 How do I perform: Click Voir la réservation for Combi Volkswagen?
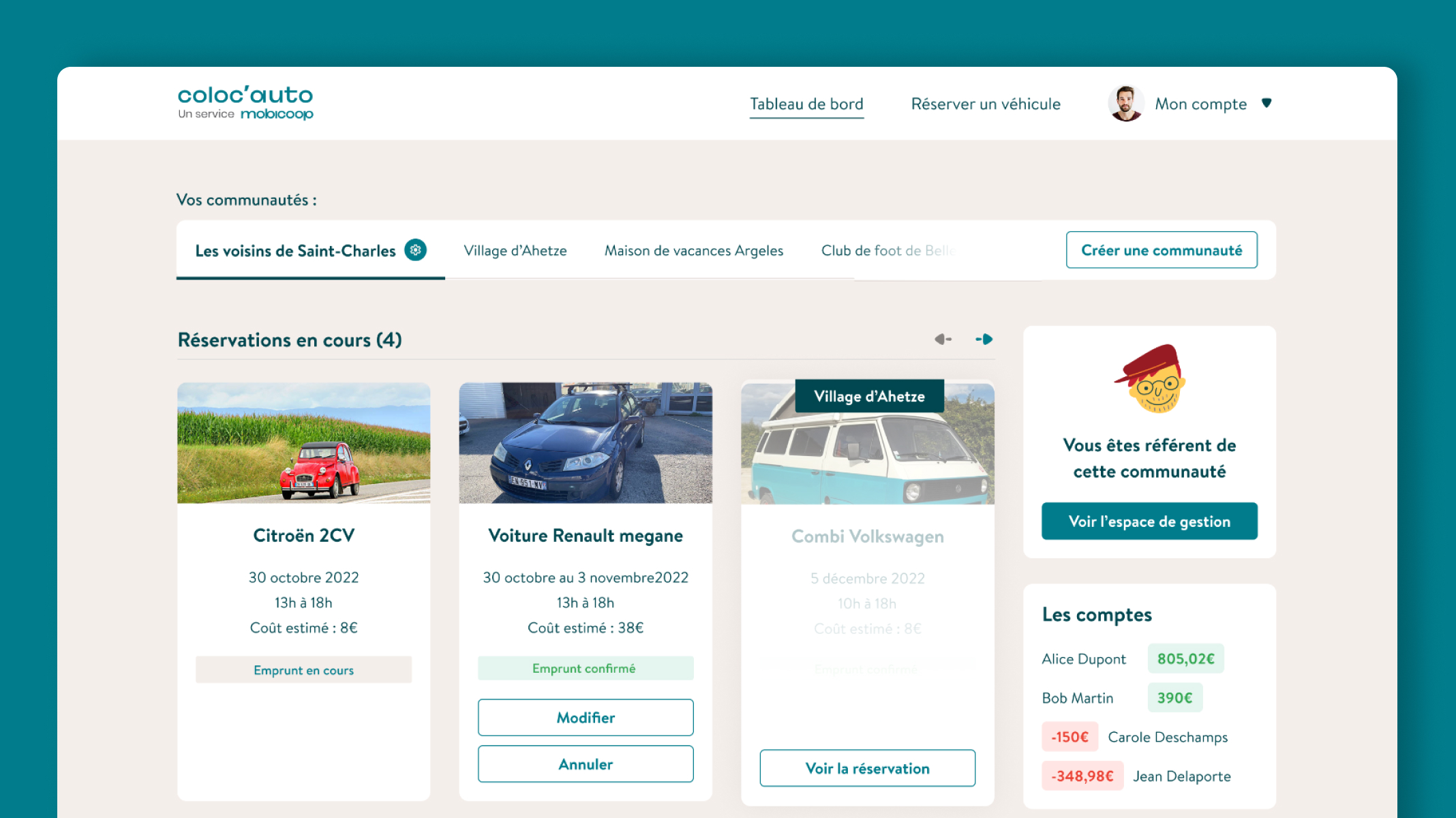(x=867, y=768)
